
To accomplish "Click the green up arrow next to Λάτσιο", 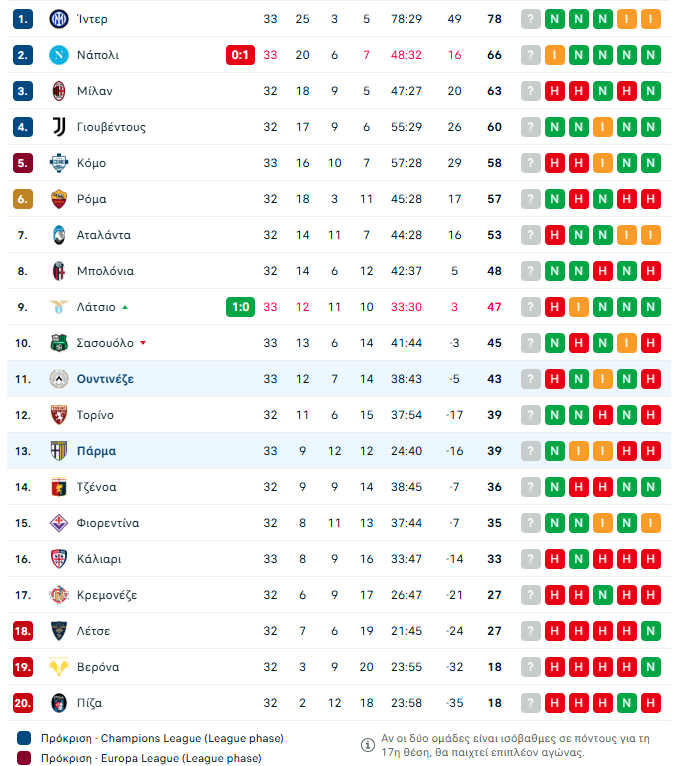I will (125, 307).
